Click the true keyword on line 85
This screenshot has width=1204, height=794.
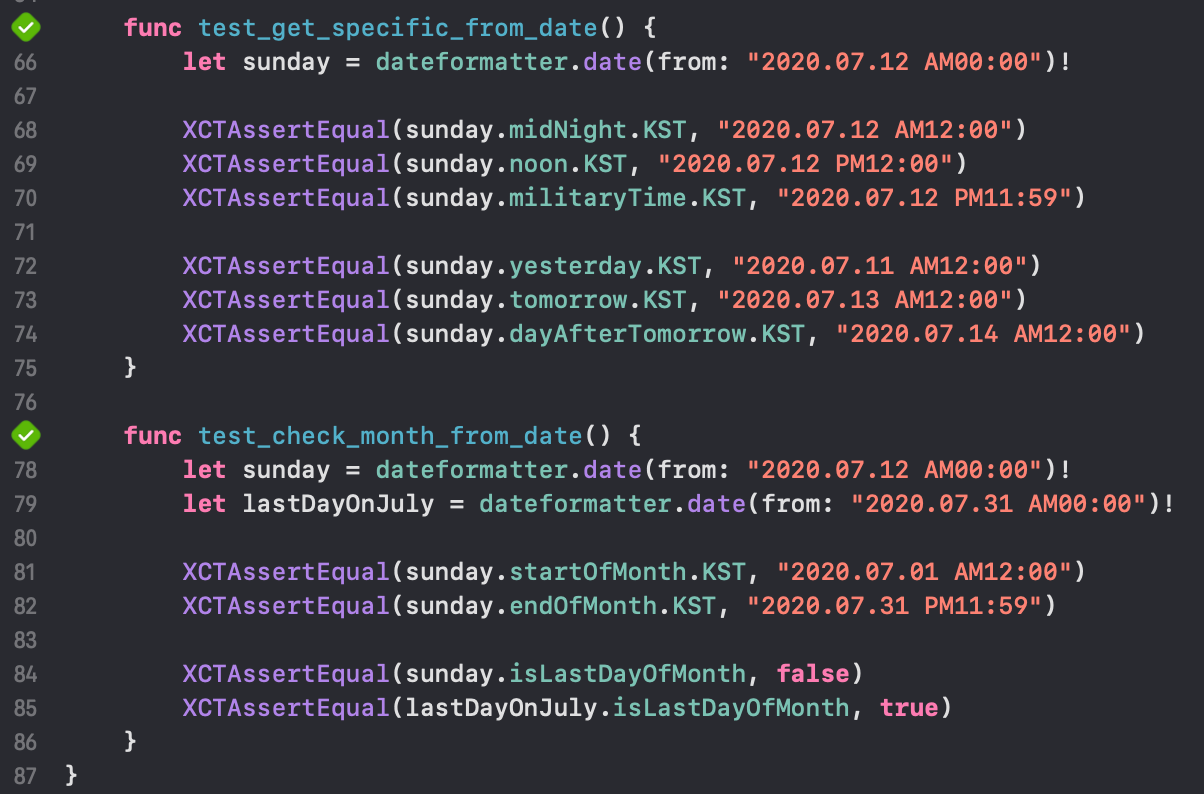[x=908, y=708]
